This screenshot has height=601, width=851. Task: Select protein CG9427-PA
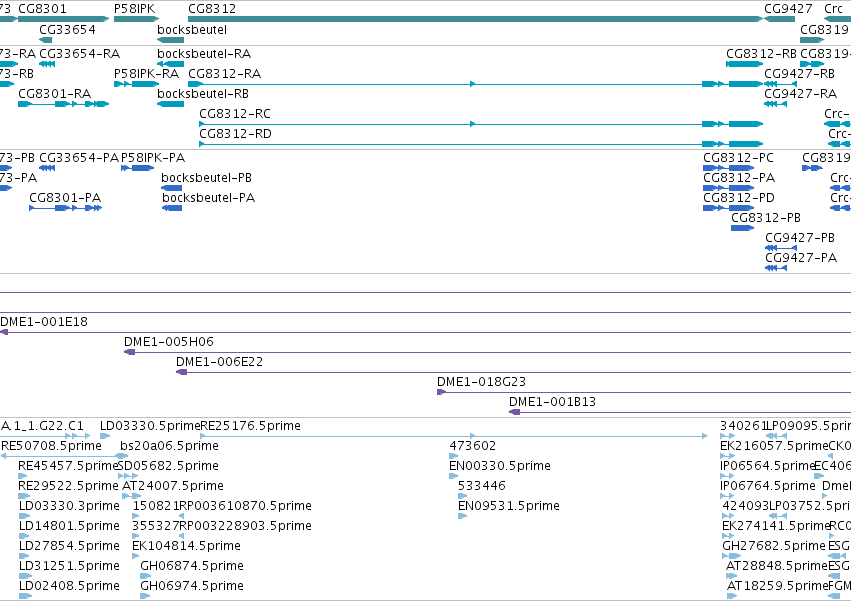[776, 268]
